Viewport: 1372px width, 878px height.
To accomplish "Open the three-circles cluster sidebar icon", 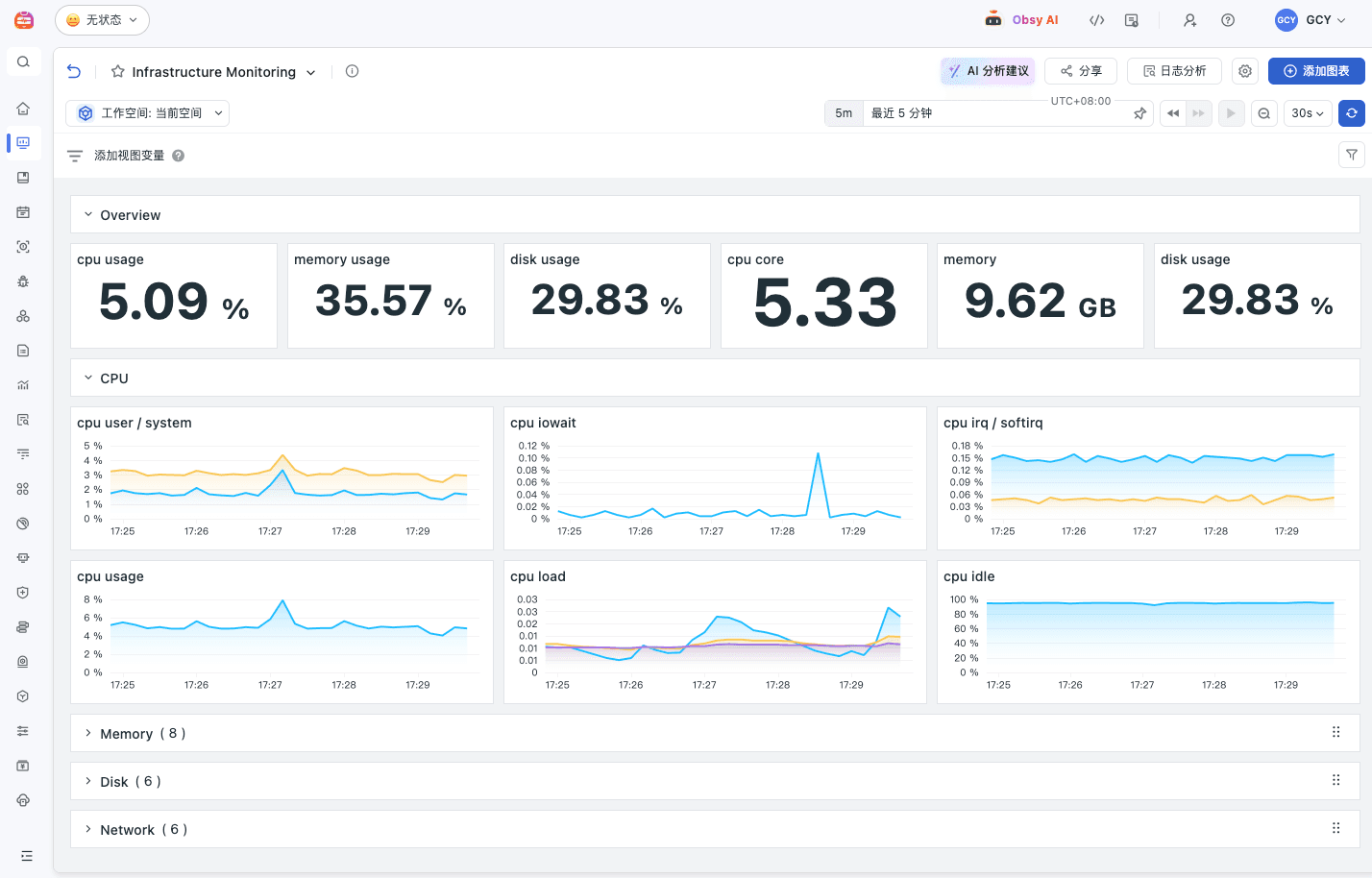I will pos(23,316).
